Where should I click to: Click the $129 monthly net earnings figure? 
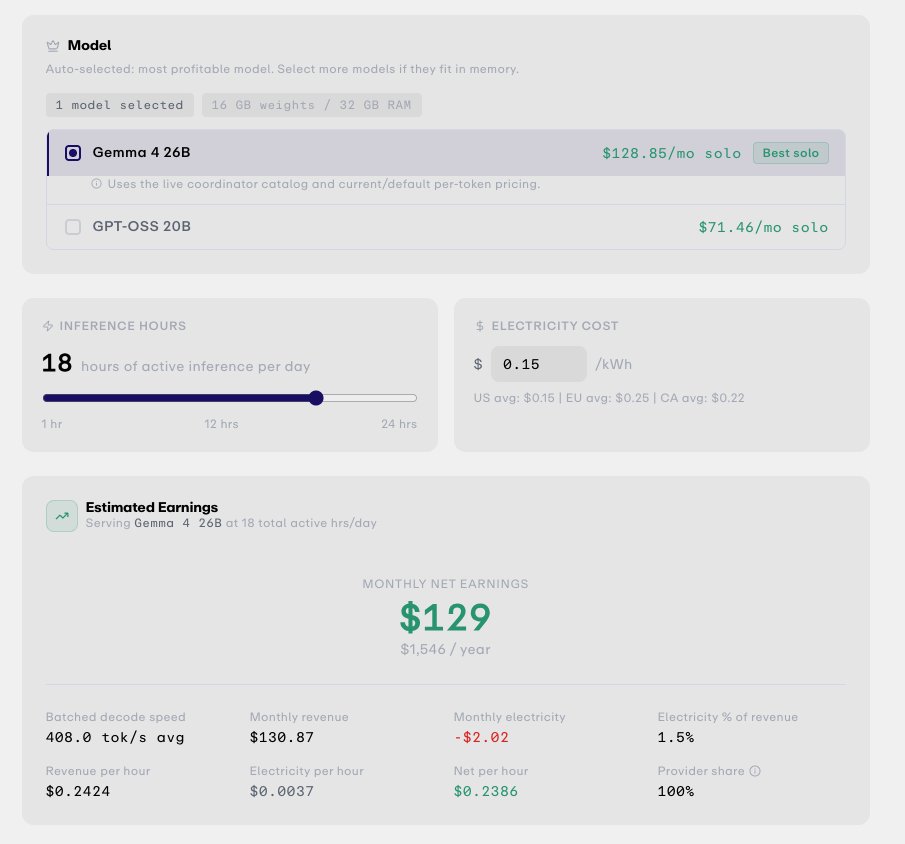tap(445, 617)
